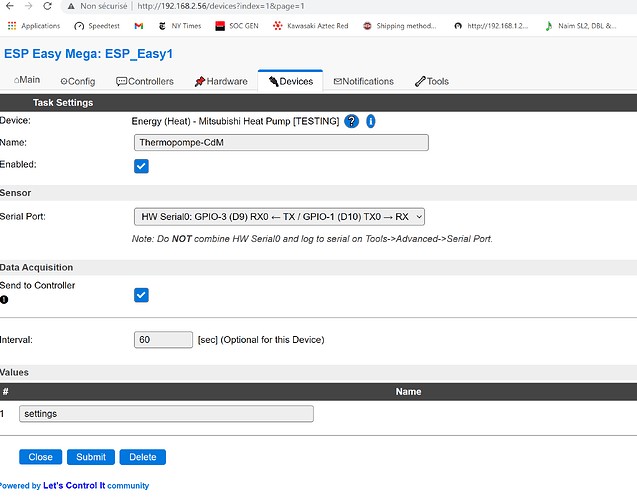Screen dimensions: 637x500
Task: Uncheck the Enabled checkbox
Action: pyautogui.click(x=141, y=166)
